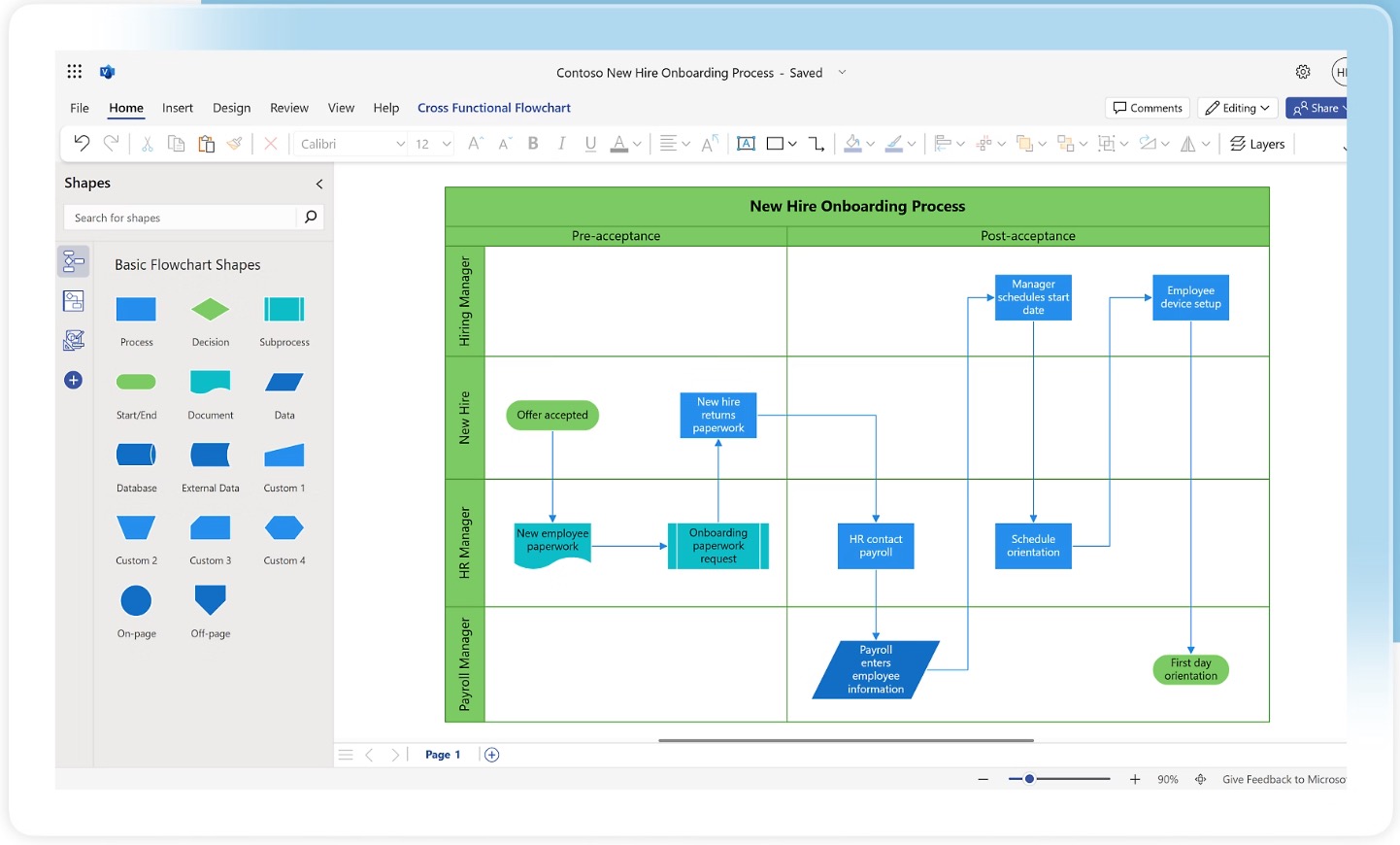Click Give Feedback to Microsoft
The image size is (1400, 845).
1284,779
